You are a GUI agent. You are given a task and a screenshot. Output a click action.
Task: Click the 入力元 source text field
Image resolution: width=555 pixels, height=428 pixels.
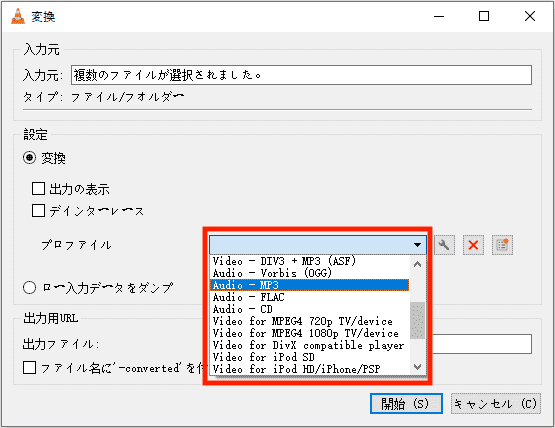coord(301,75)
